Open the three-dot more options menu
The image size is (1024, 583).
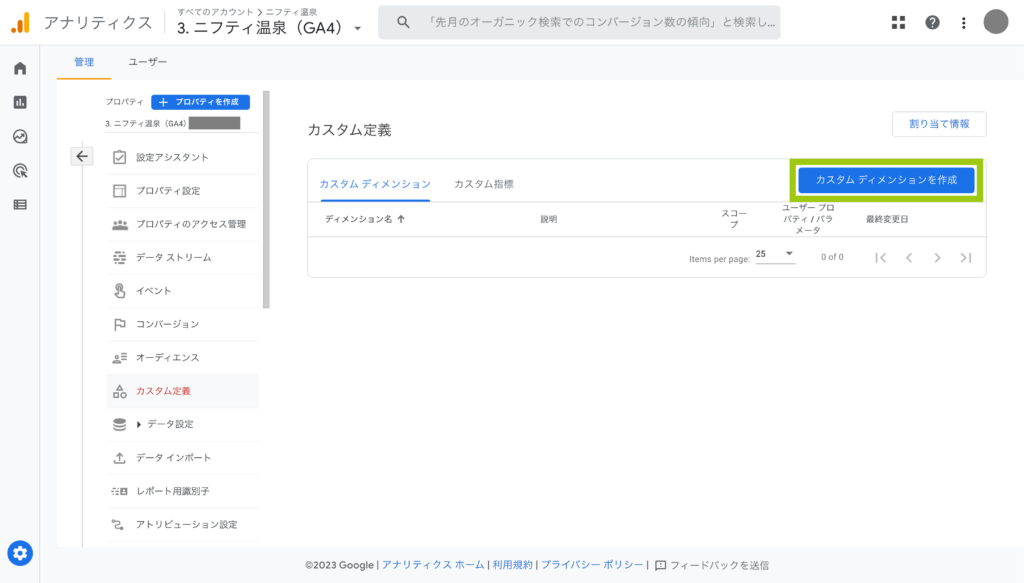tap(964, 22)
